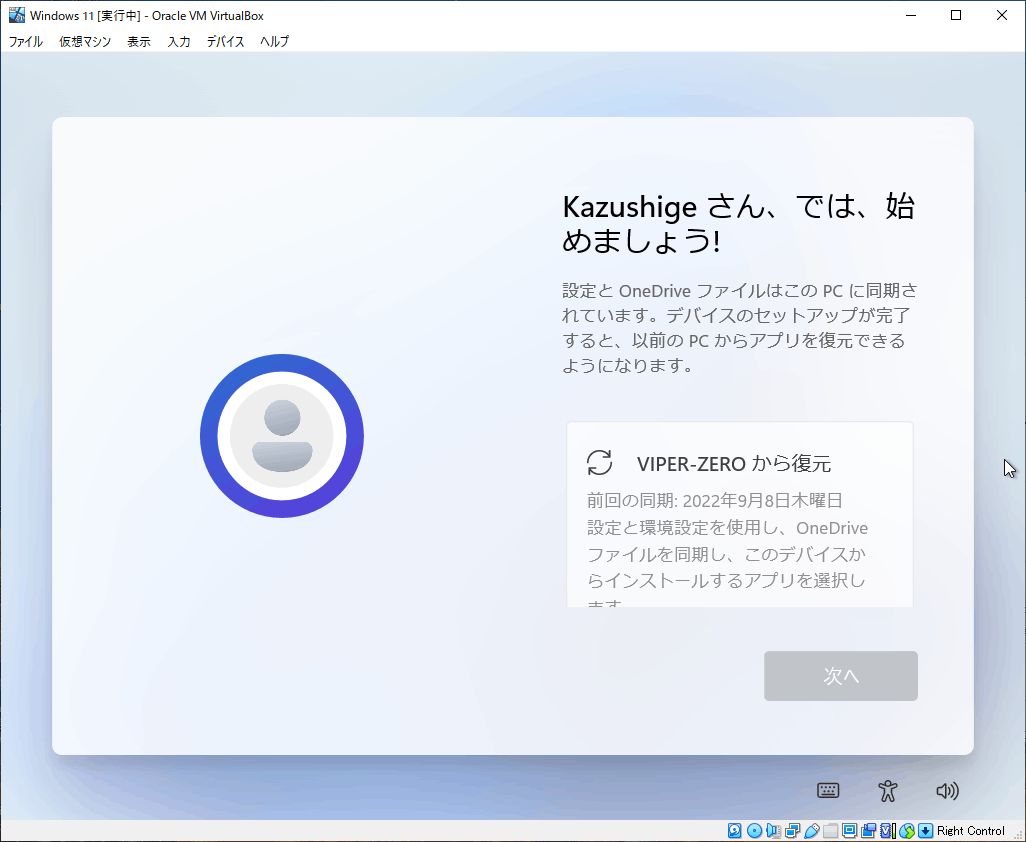Click the CPU virtualization V chip icon

(x=888, y=830)
